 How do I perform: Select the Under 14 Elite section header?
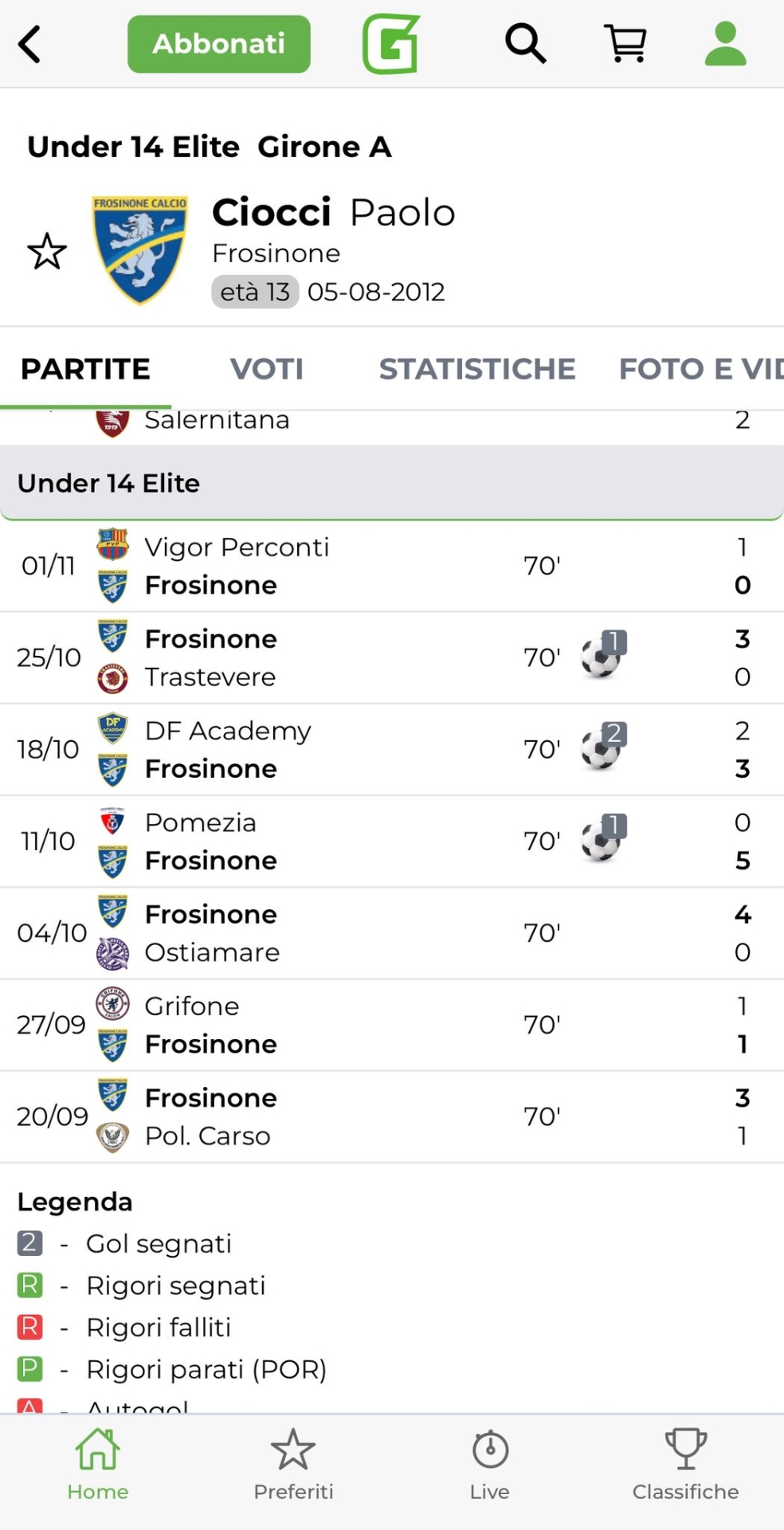[390, 483]
